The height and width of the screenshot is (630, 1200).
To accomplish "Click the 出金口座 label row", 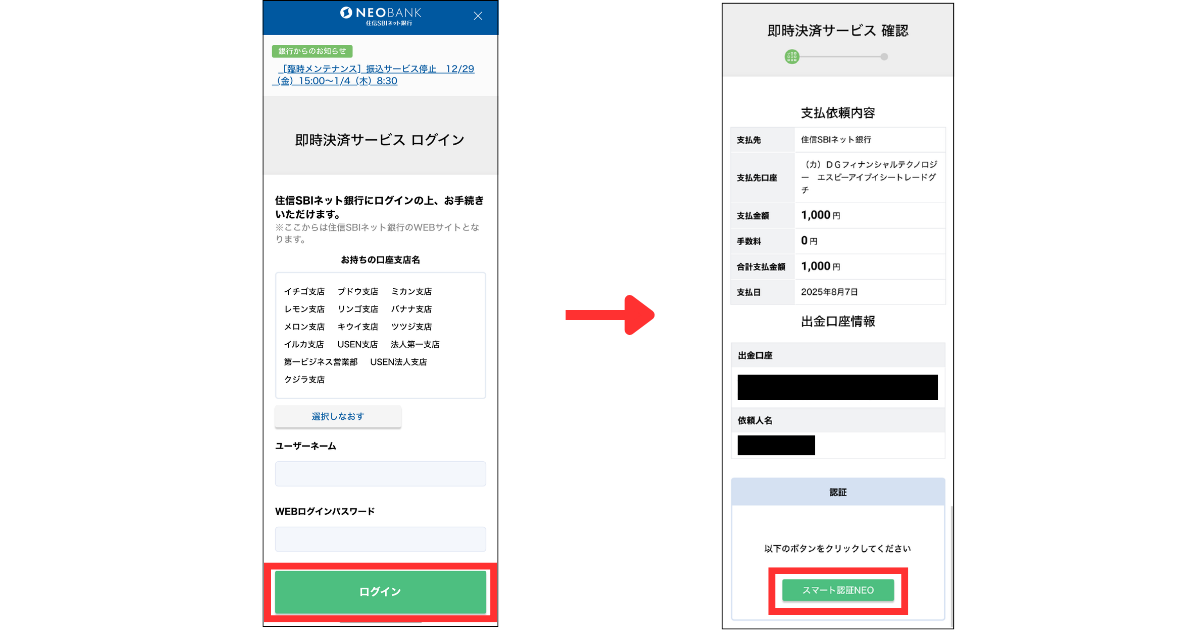I will click(x=838, y=355).
